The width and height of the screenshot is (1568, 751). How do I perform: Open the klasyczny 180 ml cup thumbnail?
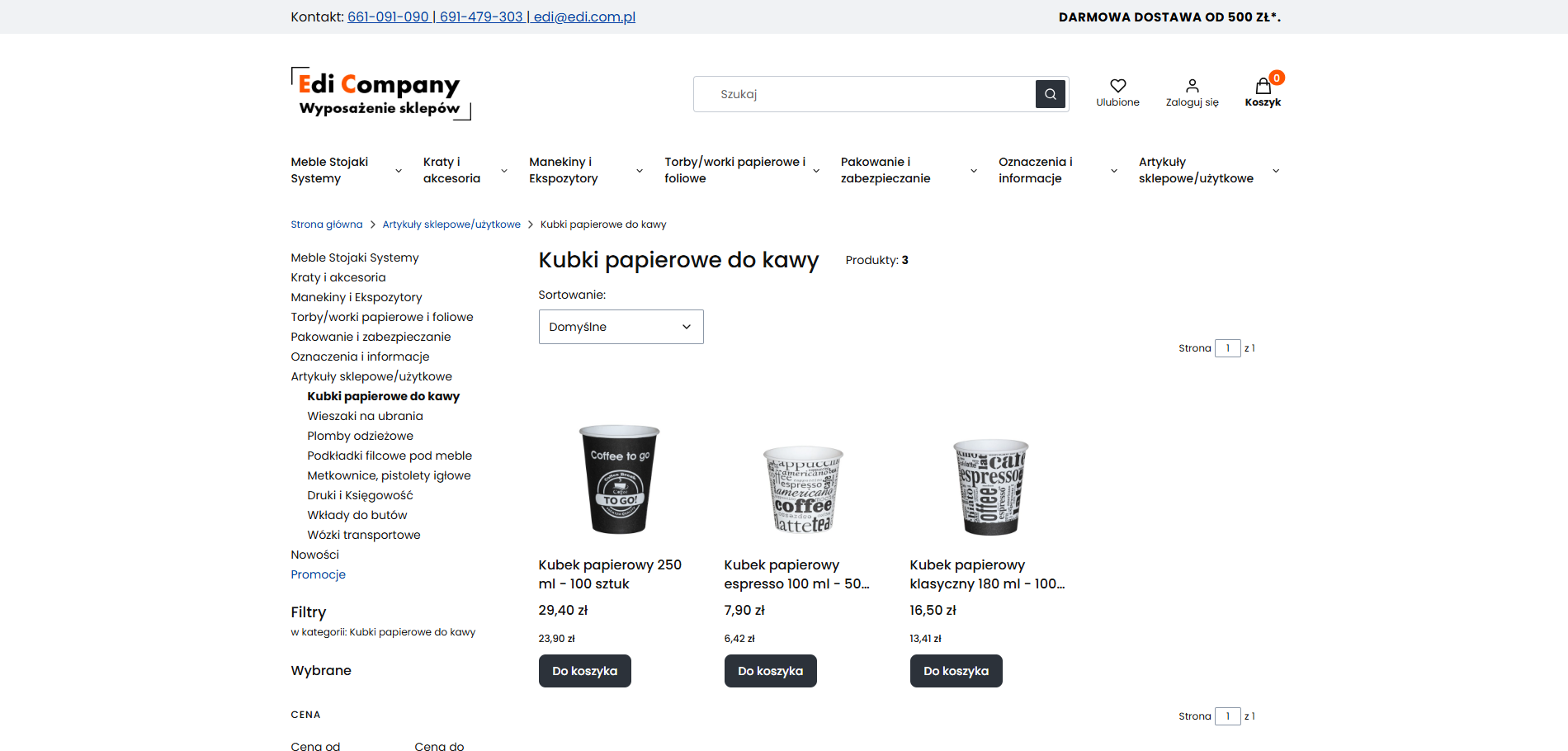point(990,487)
